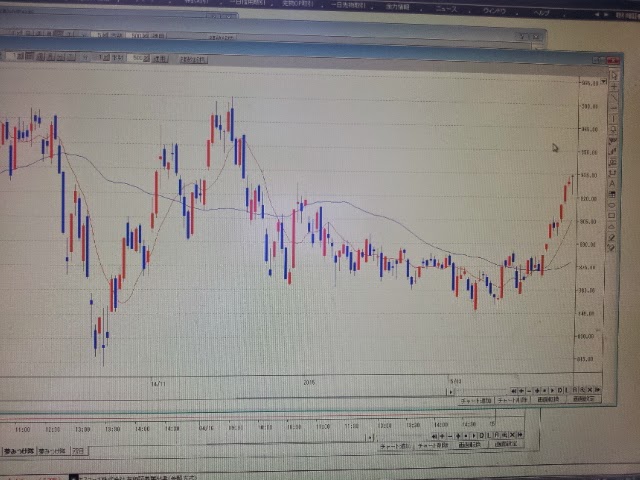Click back chart horizontal scrollbar right arrow
The image size is (640, 480).
(370, 438)
